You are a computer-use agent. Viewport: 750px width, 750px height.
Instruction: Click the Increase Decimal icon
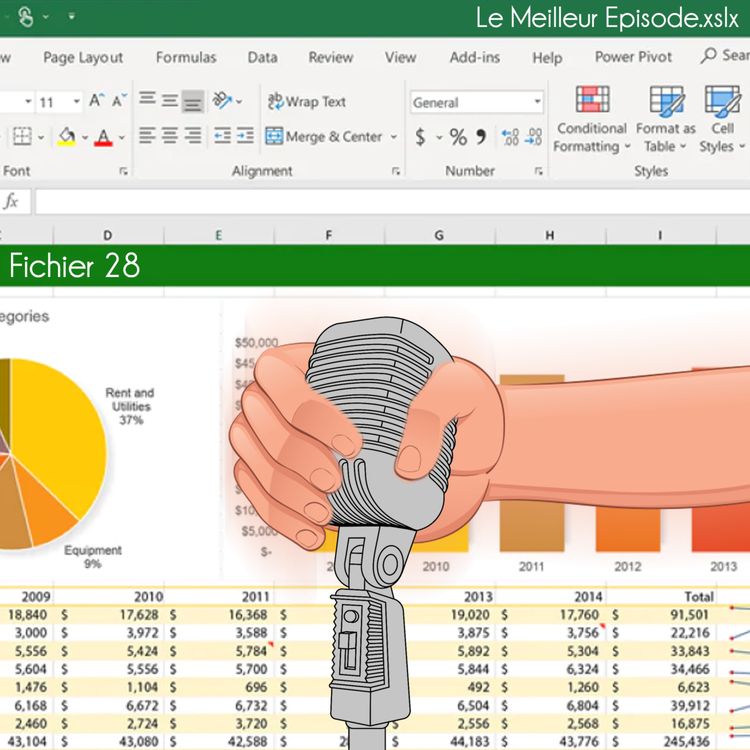509,137
